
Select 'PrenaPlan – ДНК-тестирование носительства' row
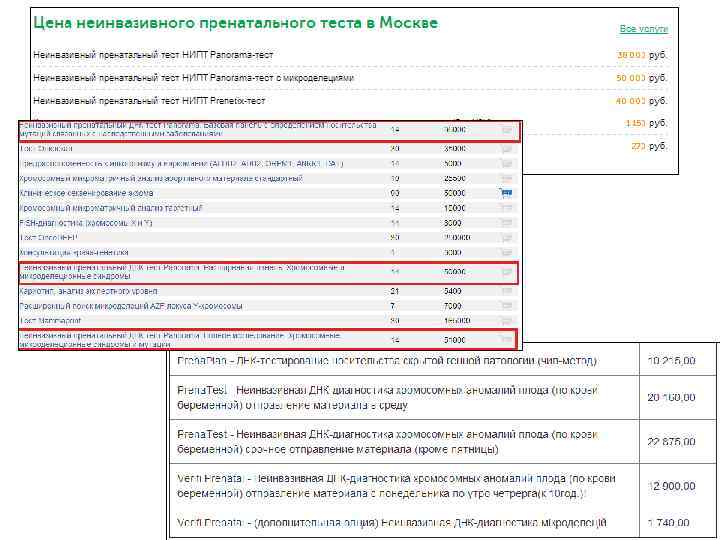443,361
